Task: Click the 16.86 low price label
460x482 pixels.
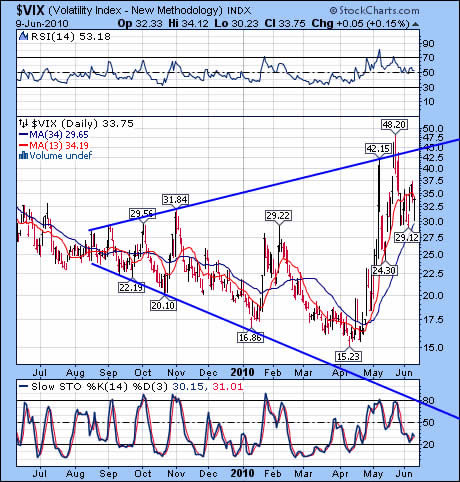Action: [250, 337]
